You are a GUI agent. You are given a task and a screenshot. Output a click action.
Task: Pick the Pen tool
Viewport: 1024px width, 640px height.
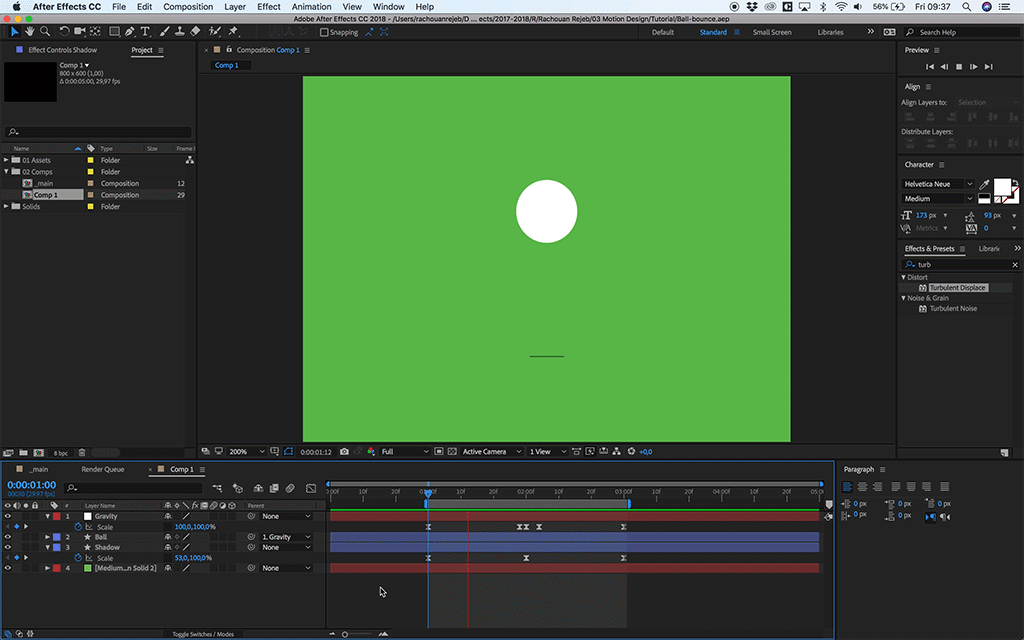131,32
